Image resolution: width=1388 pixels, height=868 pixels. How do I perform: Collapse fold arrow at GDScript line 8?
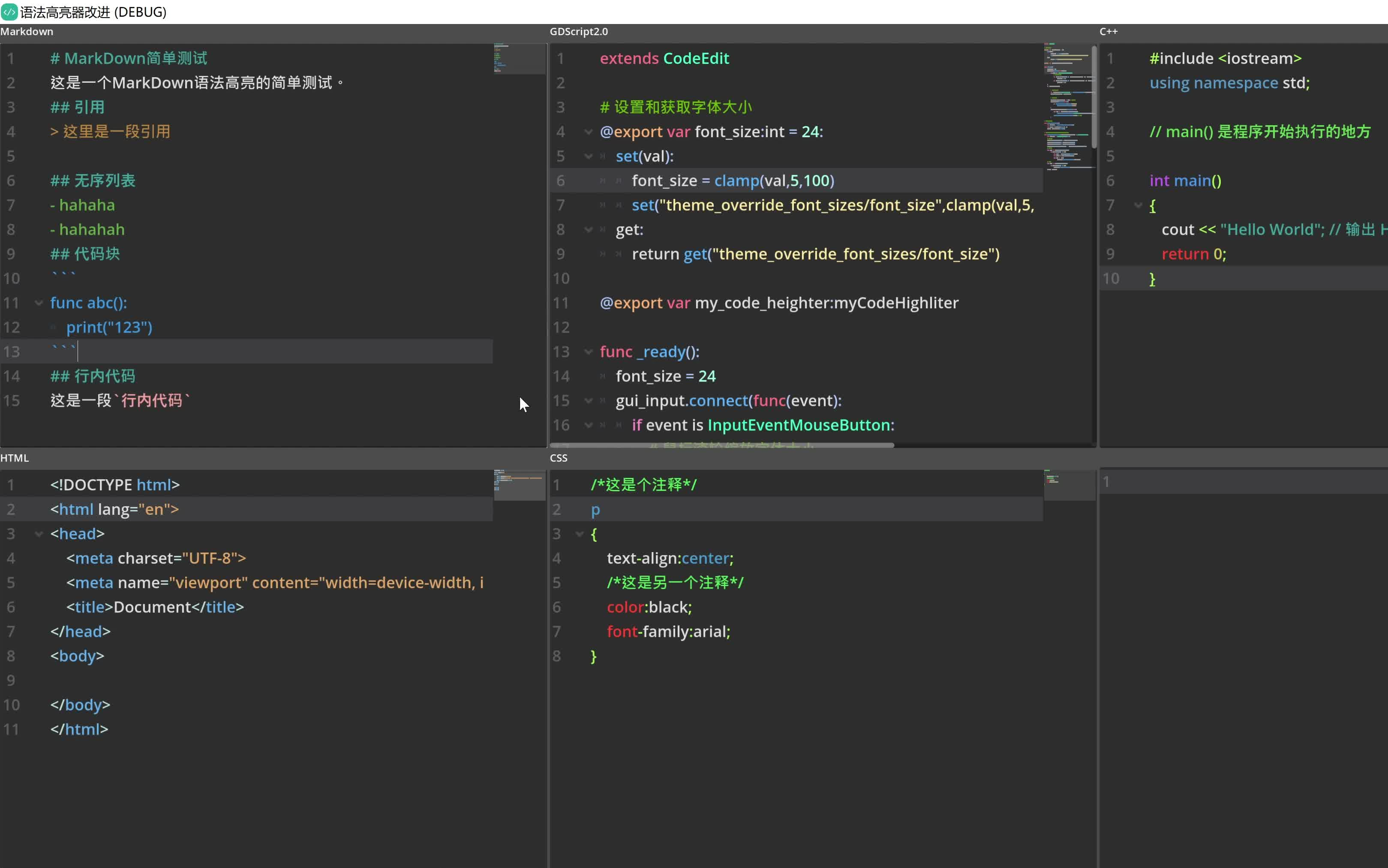tap(589, 230)
